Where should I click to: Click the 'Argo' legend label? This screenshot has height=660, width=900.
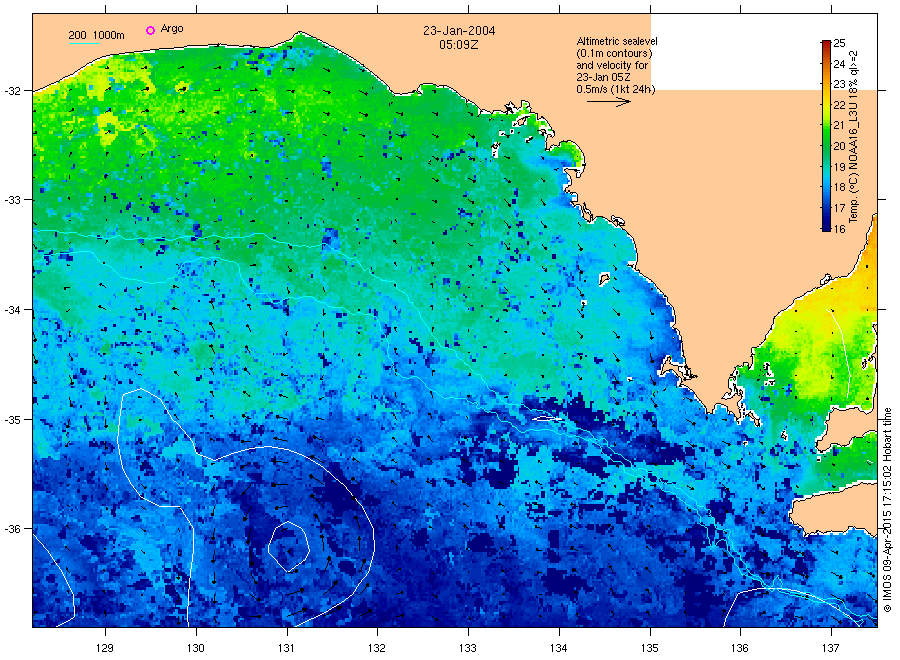point(172,29)
